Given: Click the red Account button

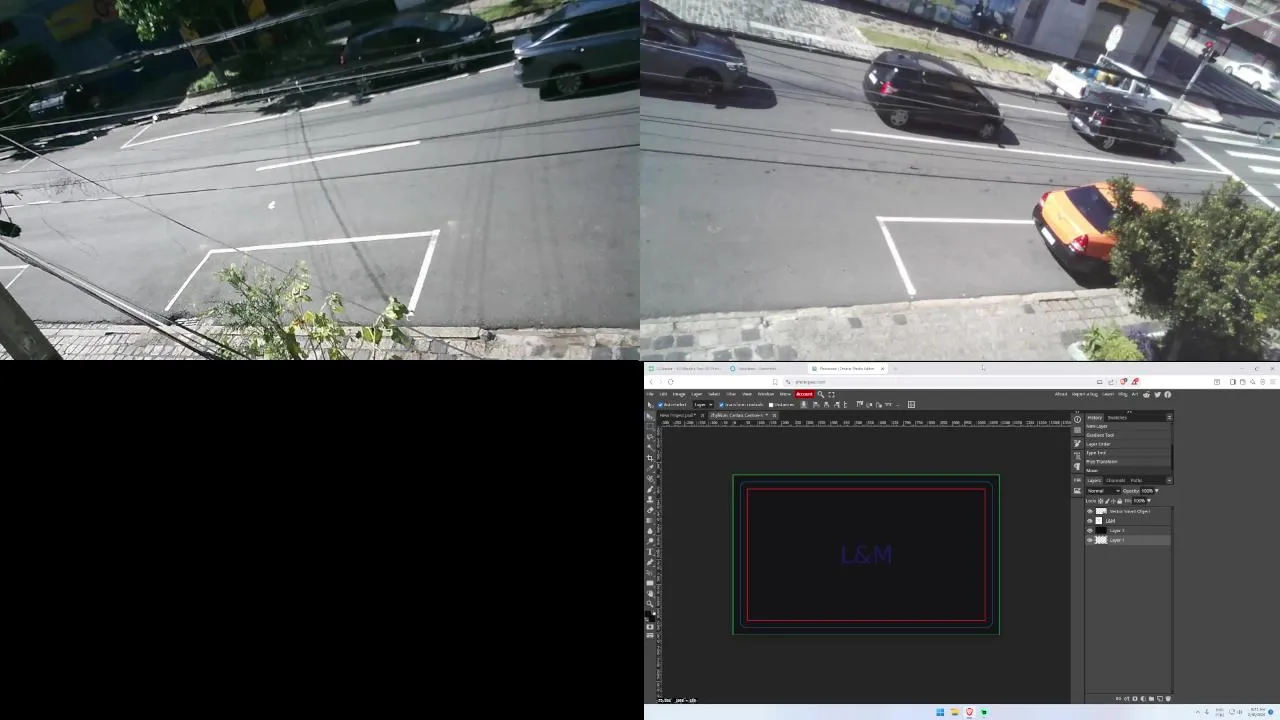Looking at the screenshot, I should tap(804, 394).
